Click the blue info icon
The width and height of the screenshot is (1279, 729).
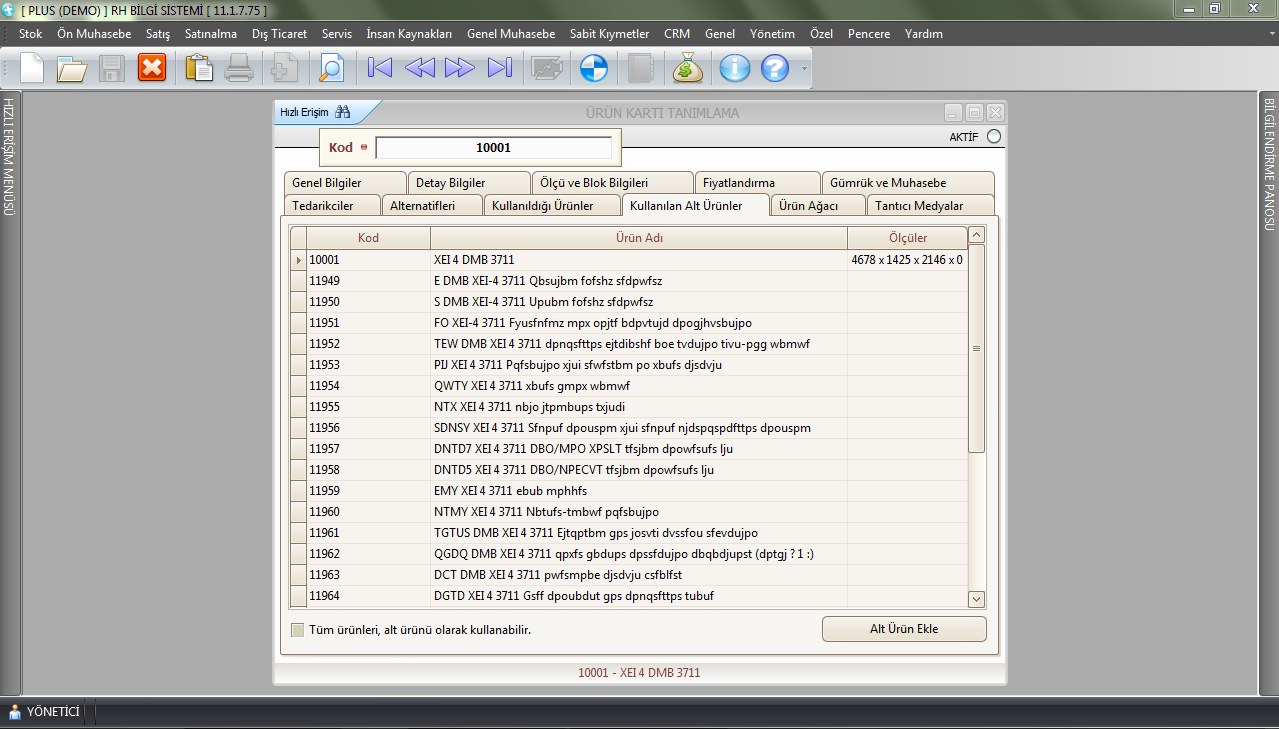click(x=735, y=68)
